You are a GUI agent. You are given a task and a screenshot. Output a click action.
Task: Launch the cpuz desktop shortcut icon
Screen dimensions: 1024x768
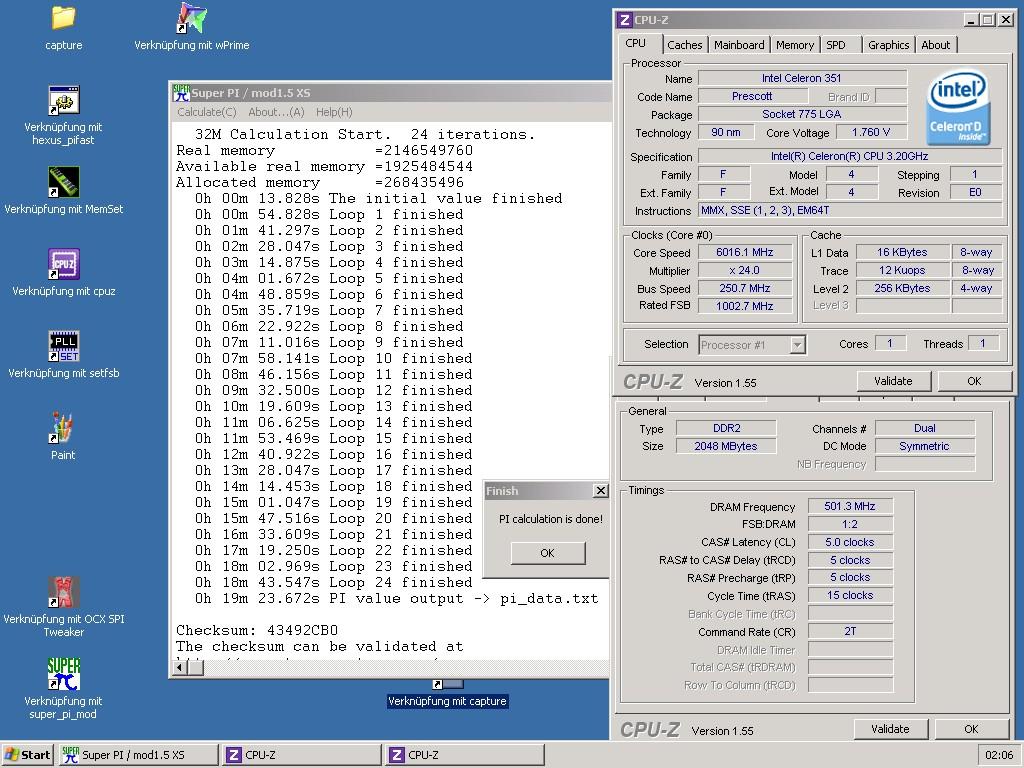(63, 264)
